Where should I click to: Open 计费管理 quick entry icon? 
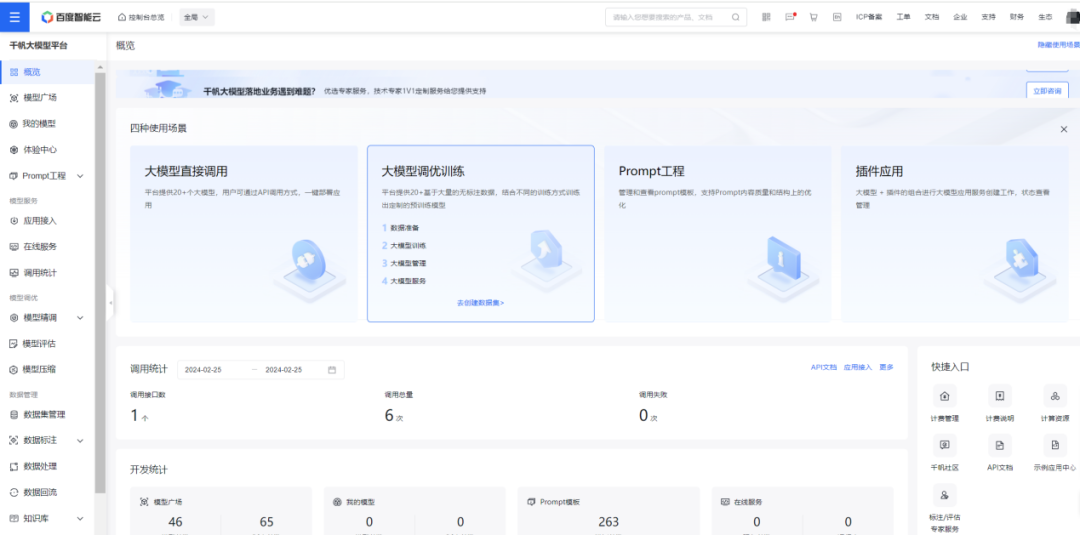click(944, 396)
